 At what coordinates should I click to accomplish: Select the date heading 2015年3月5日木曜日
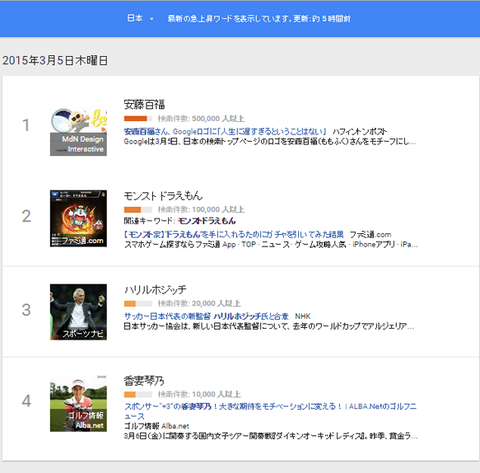55,61
